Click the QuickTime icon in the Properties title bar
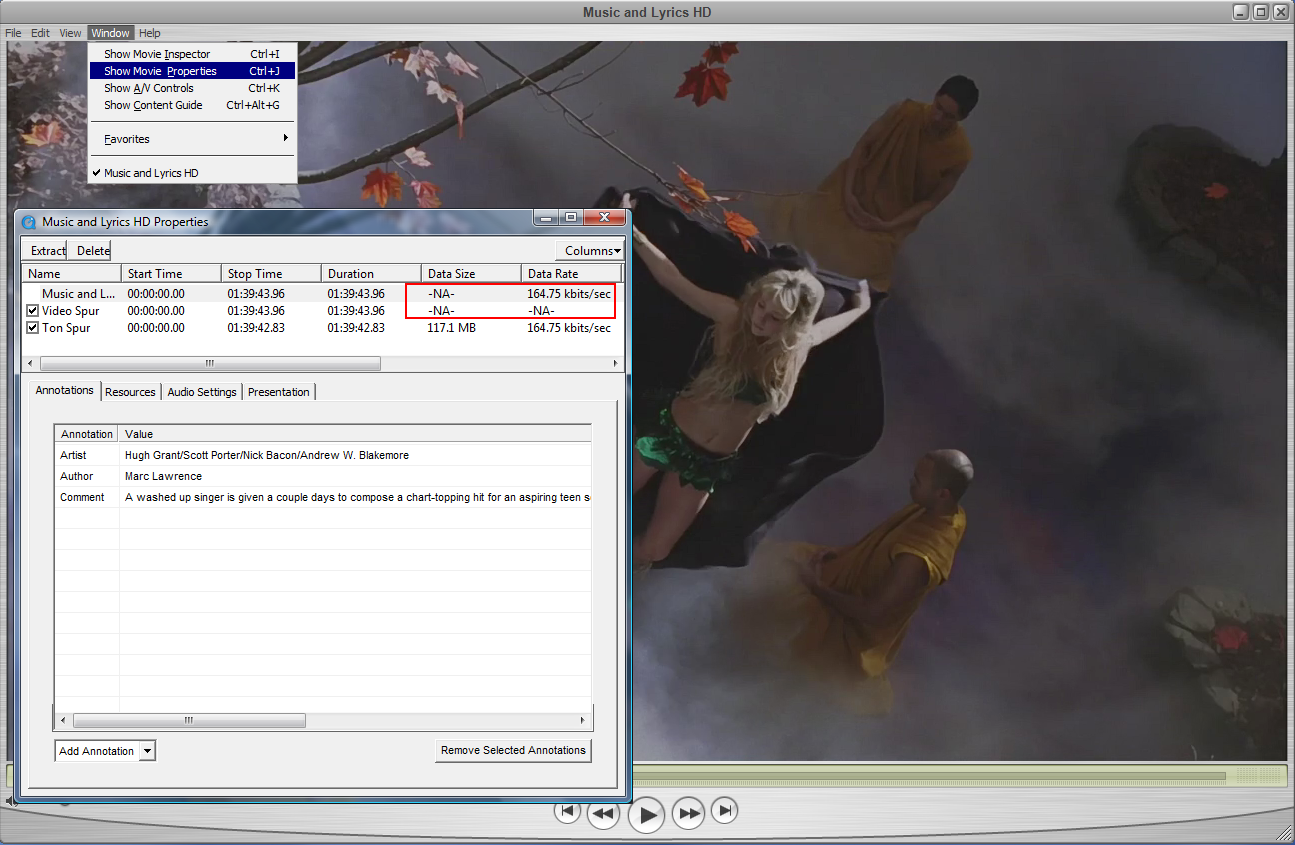This screenshot has width=1295, height=845. click(29, 222)
